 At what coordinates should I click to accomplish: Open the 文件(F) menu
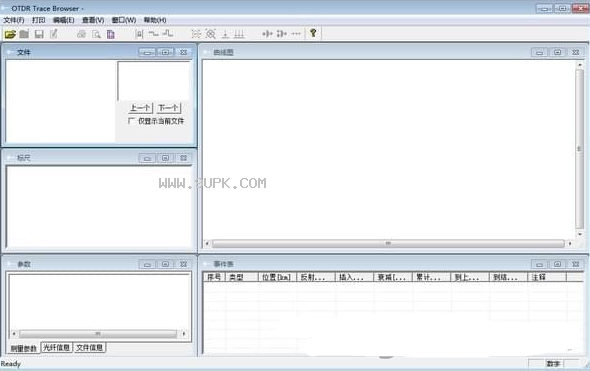(x=14, y=20)
